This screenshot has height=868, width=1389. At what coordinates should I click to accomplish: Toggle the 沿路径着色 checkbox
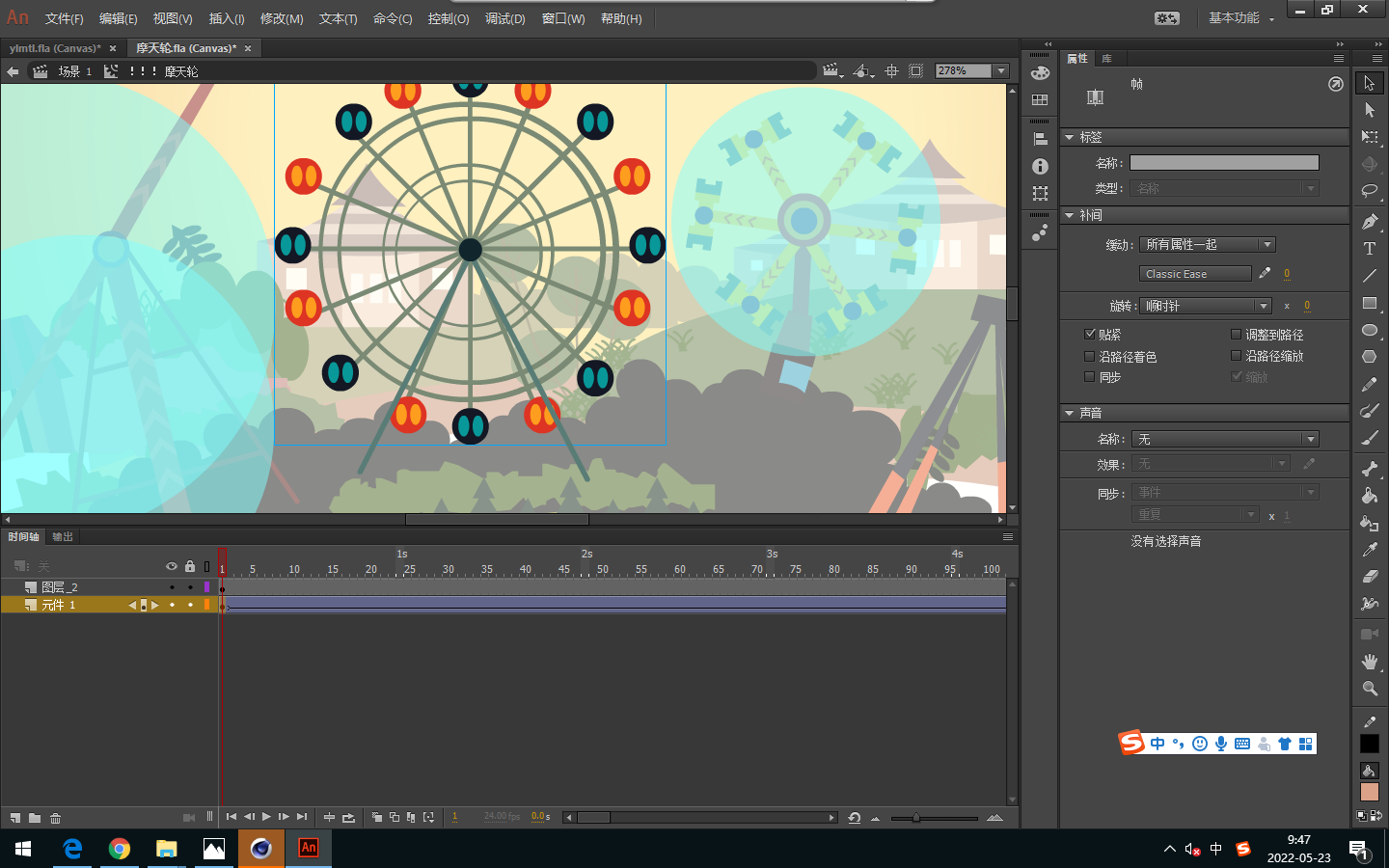point(1090,356)
